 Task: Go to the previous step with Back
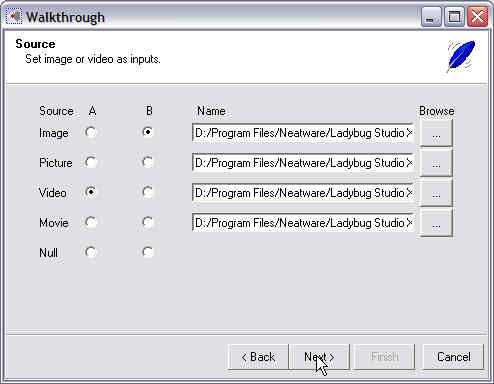pyautogui.click(x=258, y=357)
